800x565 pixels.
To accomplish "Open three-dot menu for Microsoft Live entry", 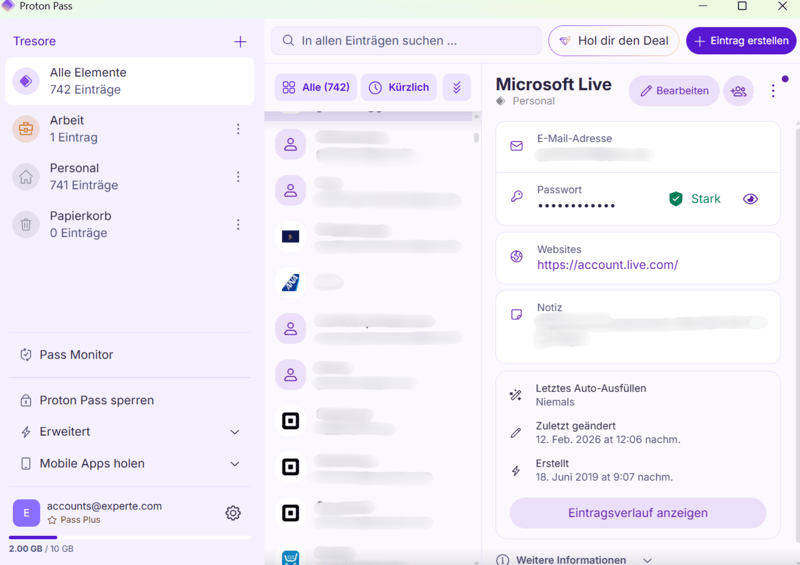I will click(773, 91).
